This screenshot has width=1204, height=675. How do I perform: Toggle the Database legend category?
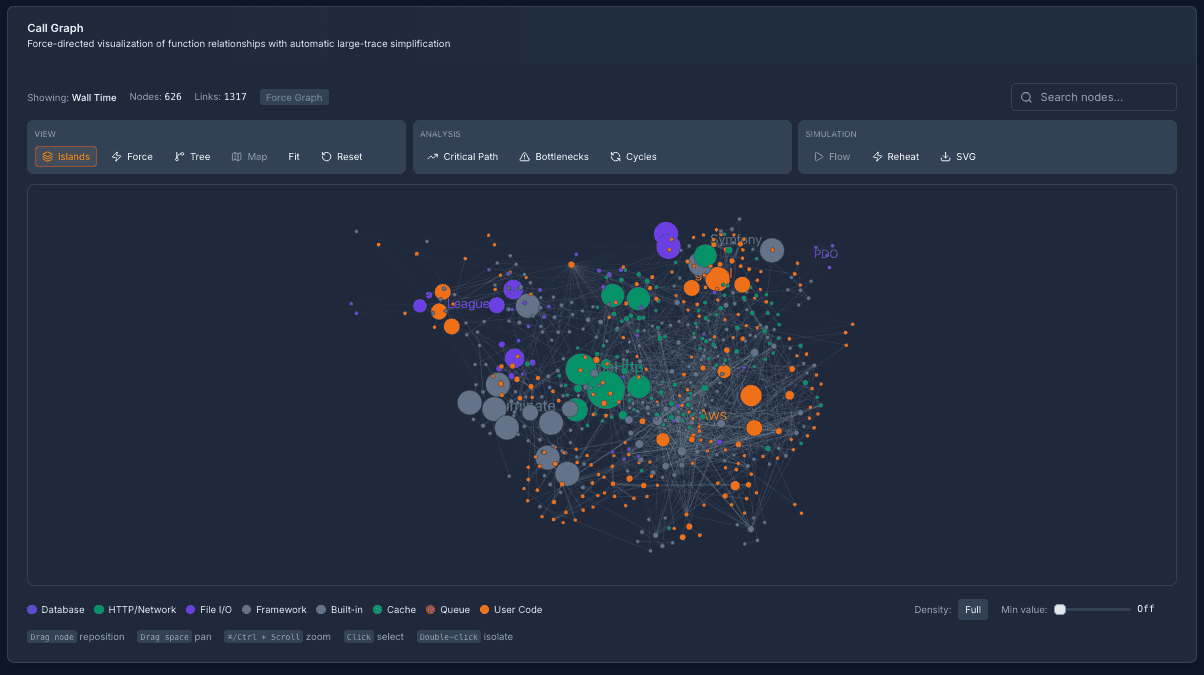[x=56, y=609]
